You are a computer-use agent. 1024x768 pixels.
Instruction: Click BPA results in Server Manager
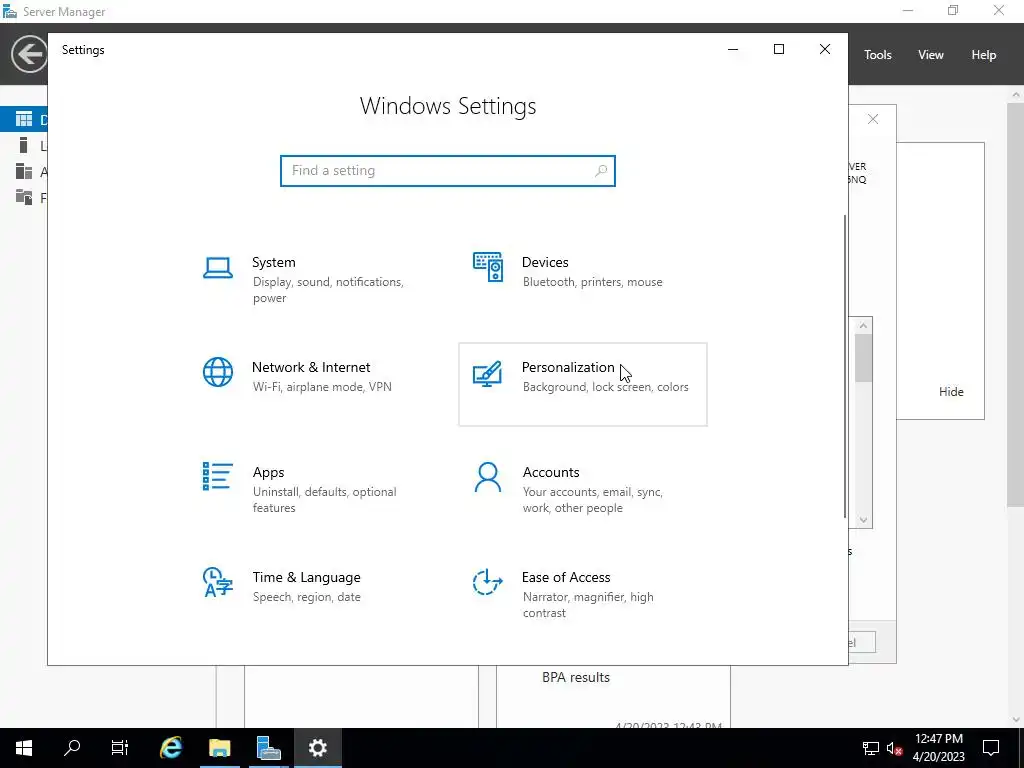(x=575, y=677)
